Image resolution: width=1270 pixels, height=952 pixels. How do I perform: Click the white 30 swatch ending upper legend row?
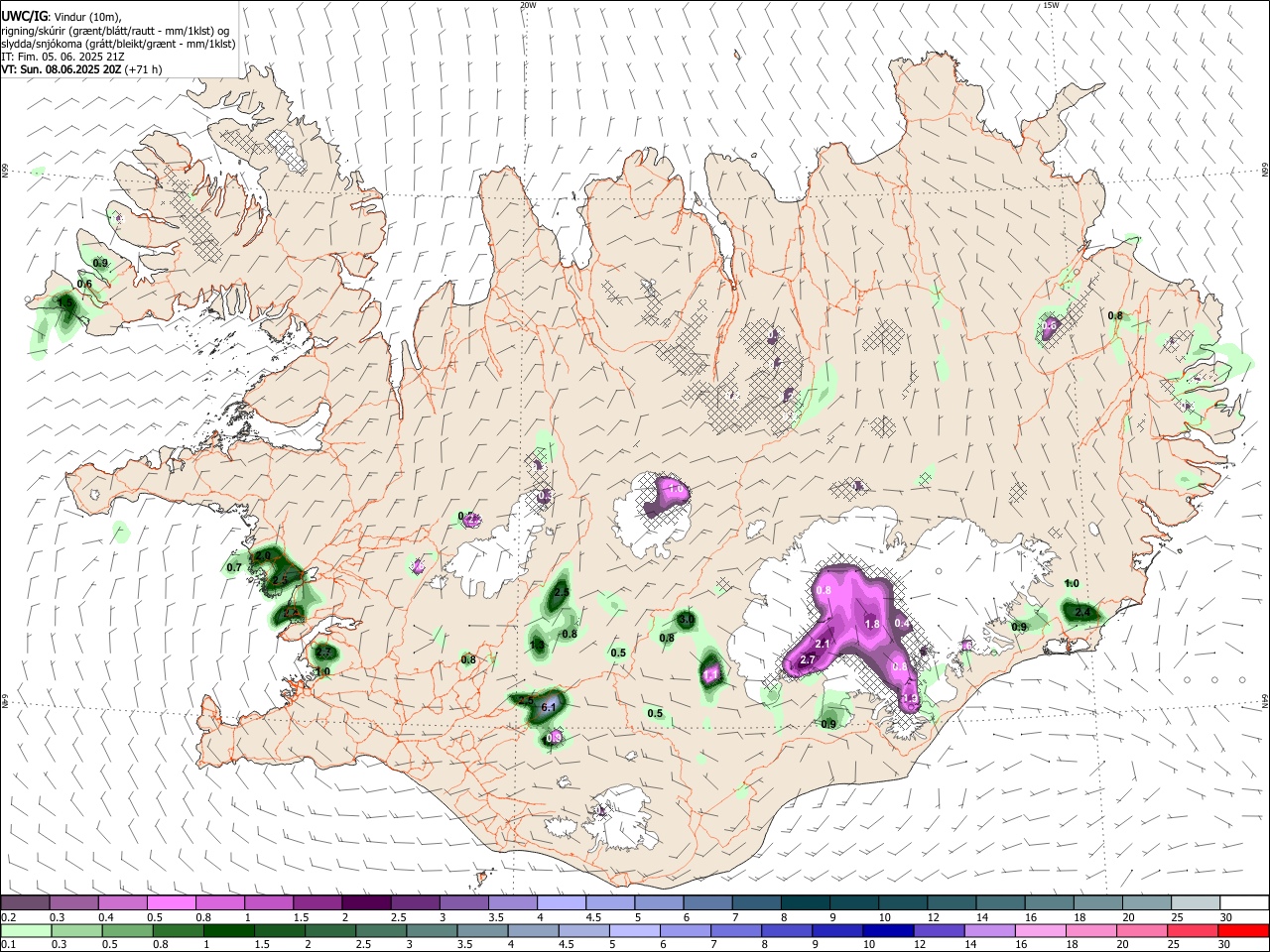[x=1244, y=903]
